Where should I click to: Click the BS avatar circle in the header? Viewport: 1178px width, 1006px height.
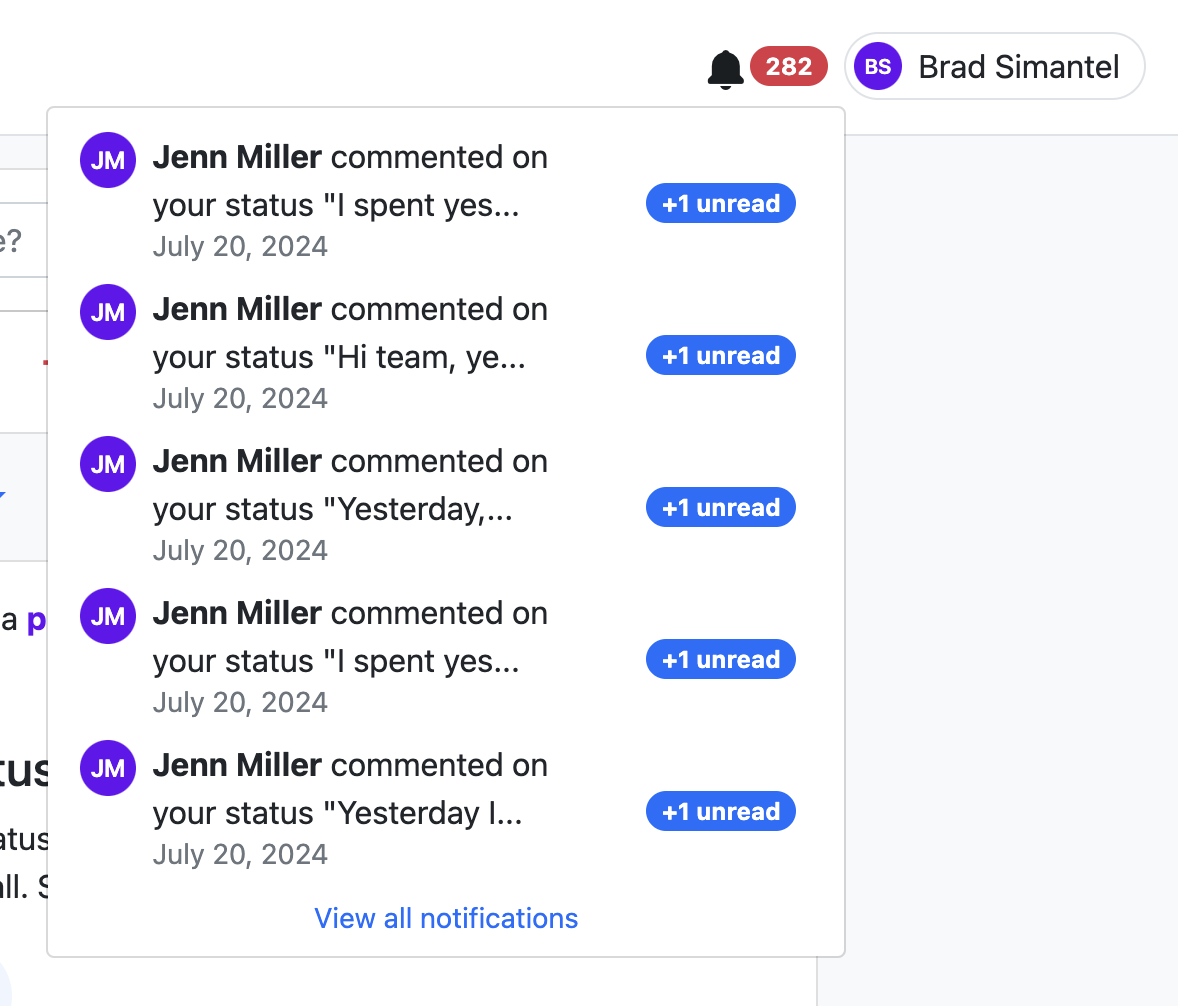[x=877, y=67]
